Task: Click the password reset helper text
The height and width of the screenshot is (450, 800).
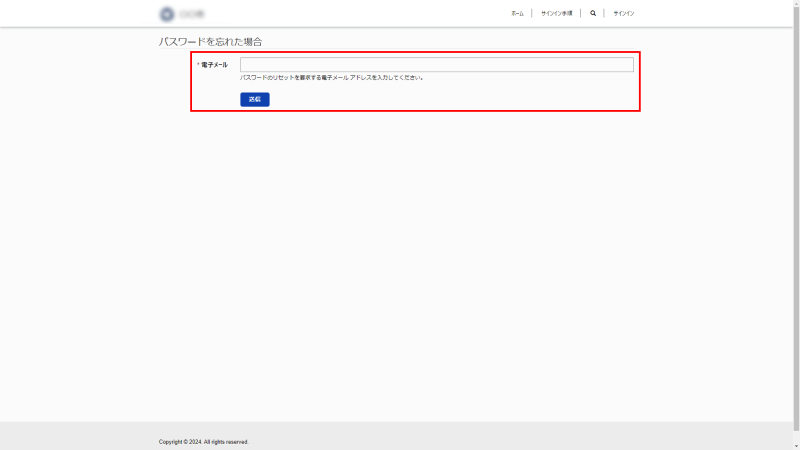Action: point(331,77)
